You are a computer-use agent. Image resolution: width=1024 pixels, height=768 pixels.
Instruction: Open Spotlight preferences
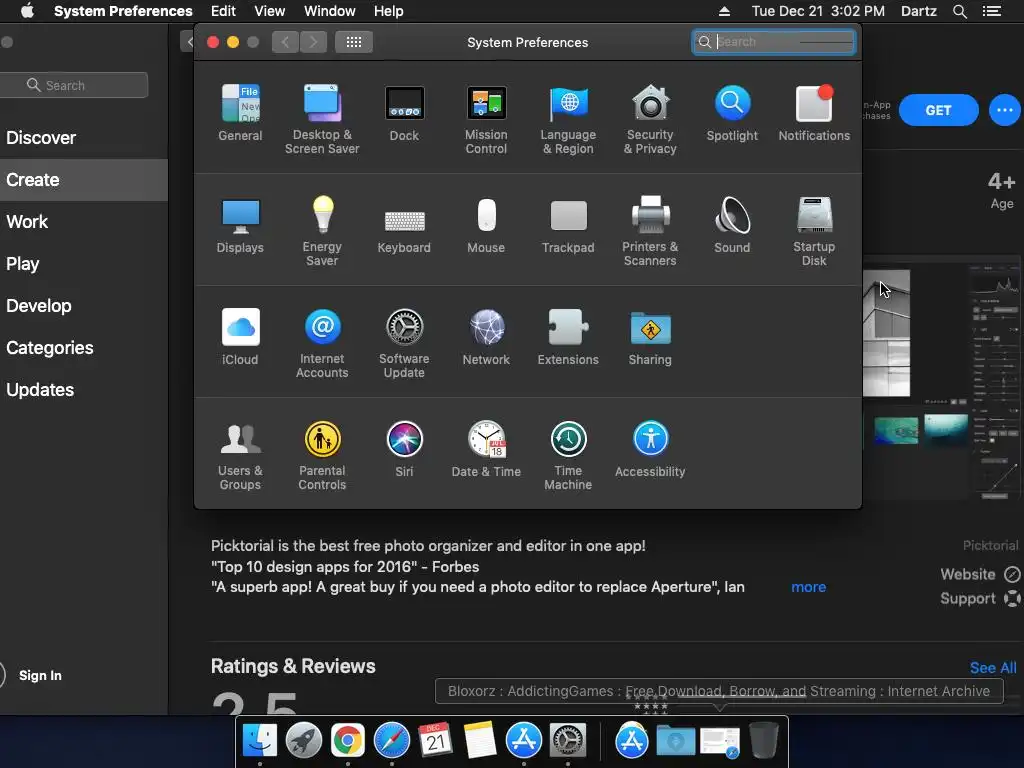tap(732, 114)
